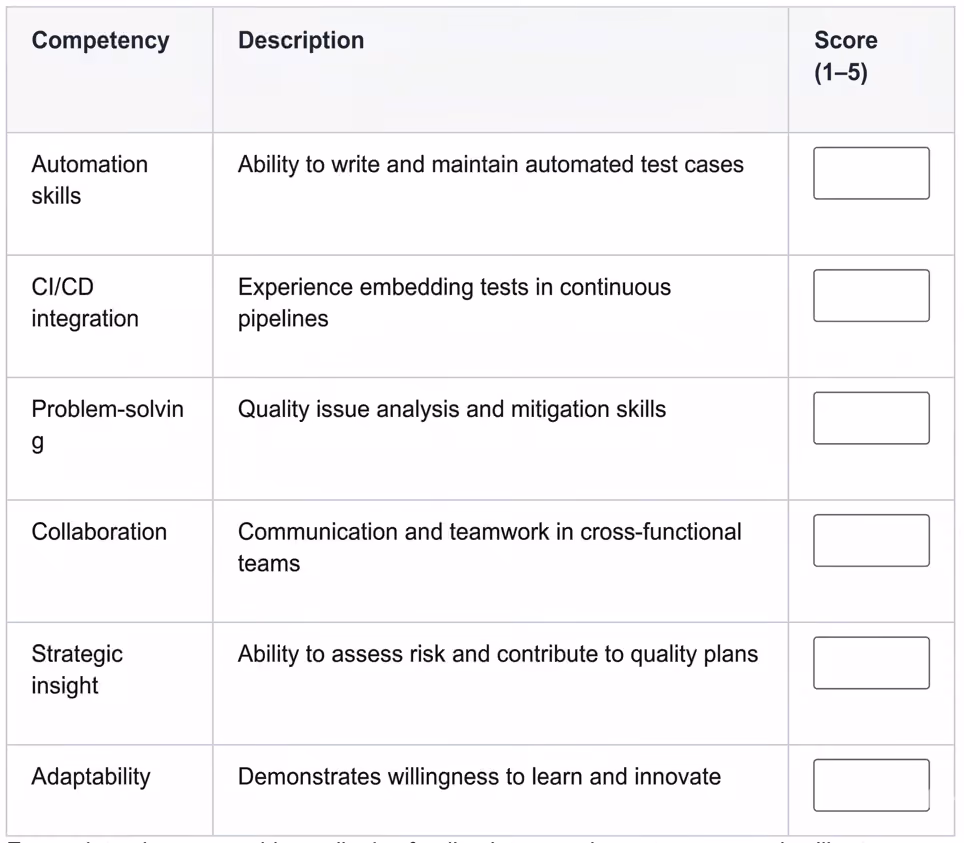Click the Strategic insight label

tap(77, 670)
